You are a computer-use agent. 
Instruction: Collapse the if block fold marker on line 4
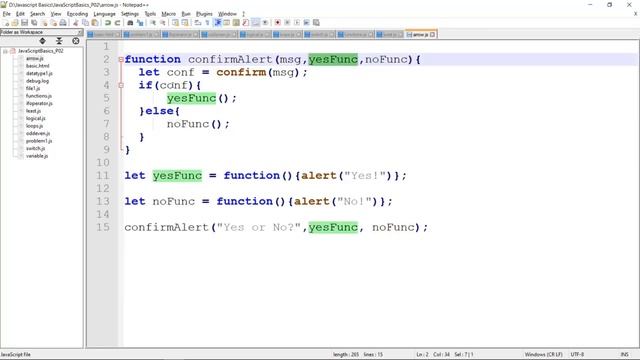pyautogui.click(x=121, y=85)
